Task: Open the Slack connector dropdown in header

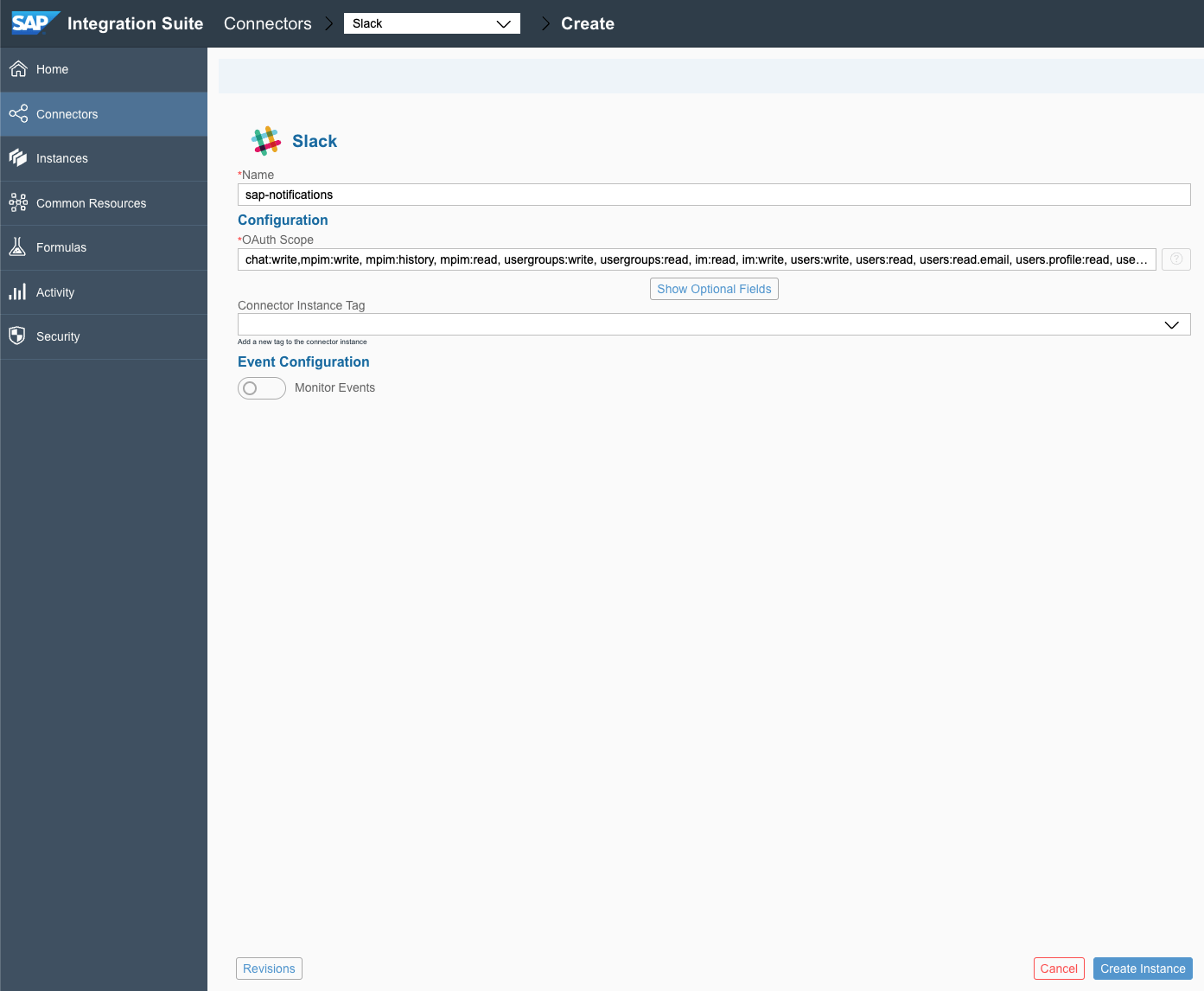Action: pos(432,23)
